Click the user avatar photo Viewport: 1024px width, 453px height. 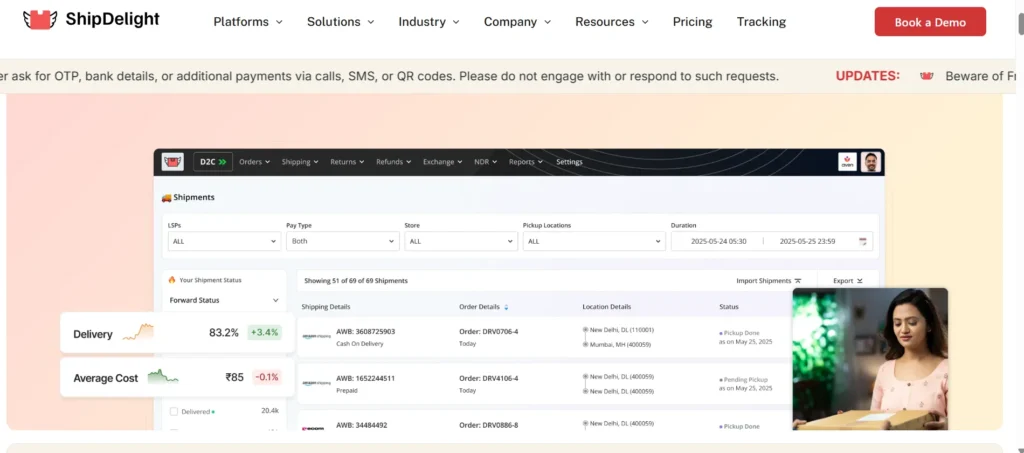[x=871, y=162]
